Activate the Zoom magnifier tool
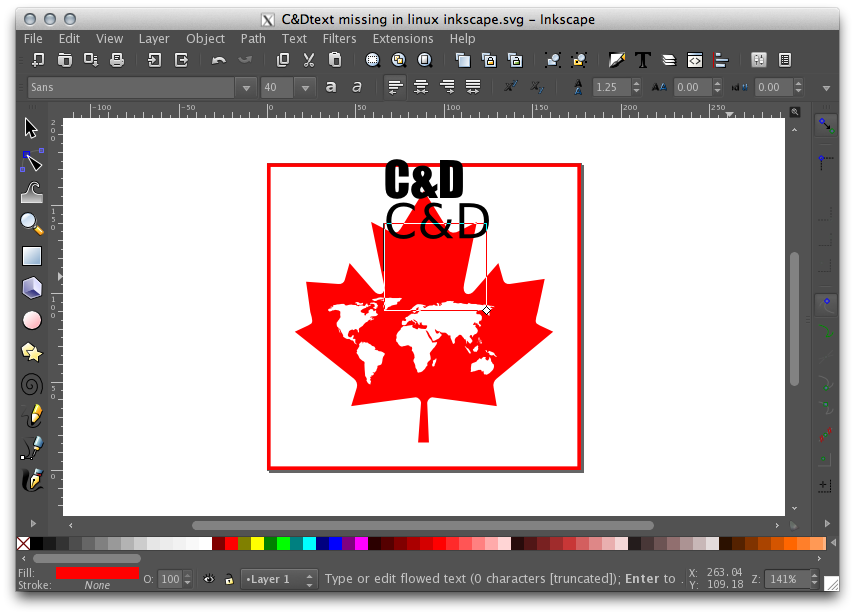This screenshot has height=615, width=855. coord(32,224)
